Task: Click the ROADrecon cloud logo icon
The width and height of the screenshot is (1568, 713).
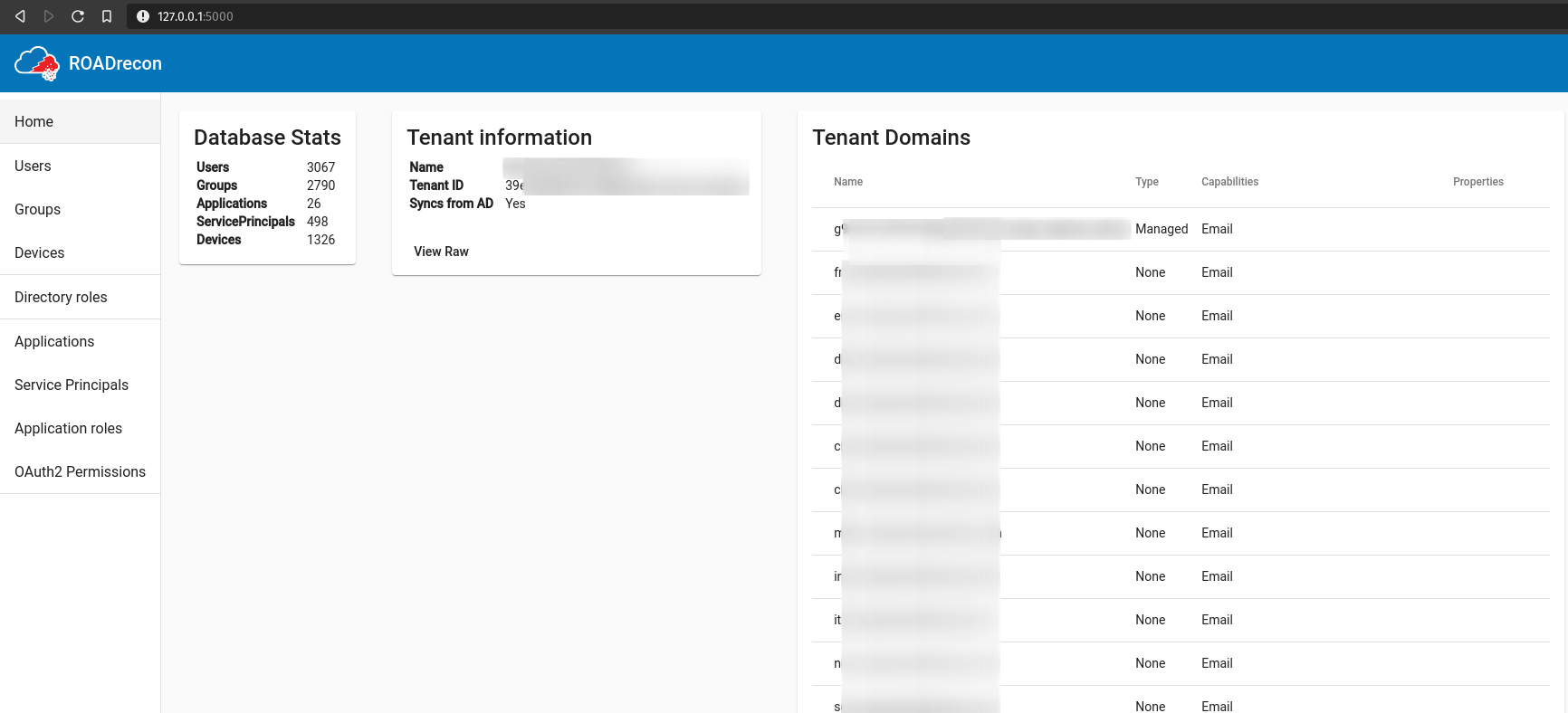Action: pyautogui.click(x=36, y=63)
